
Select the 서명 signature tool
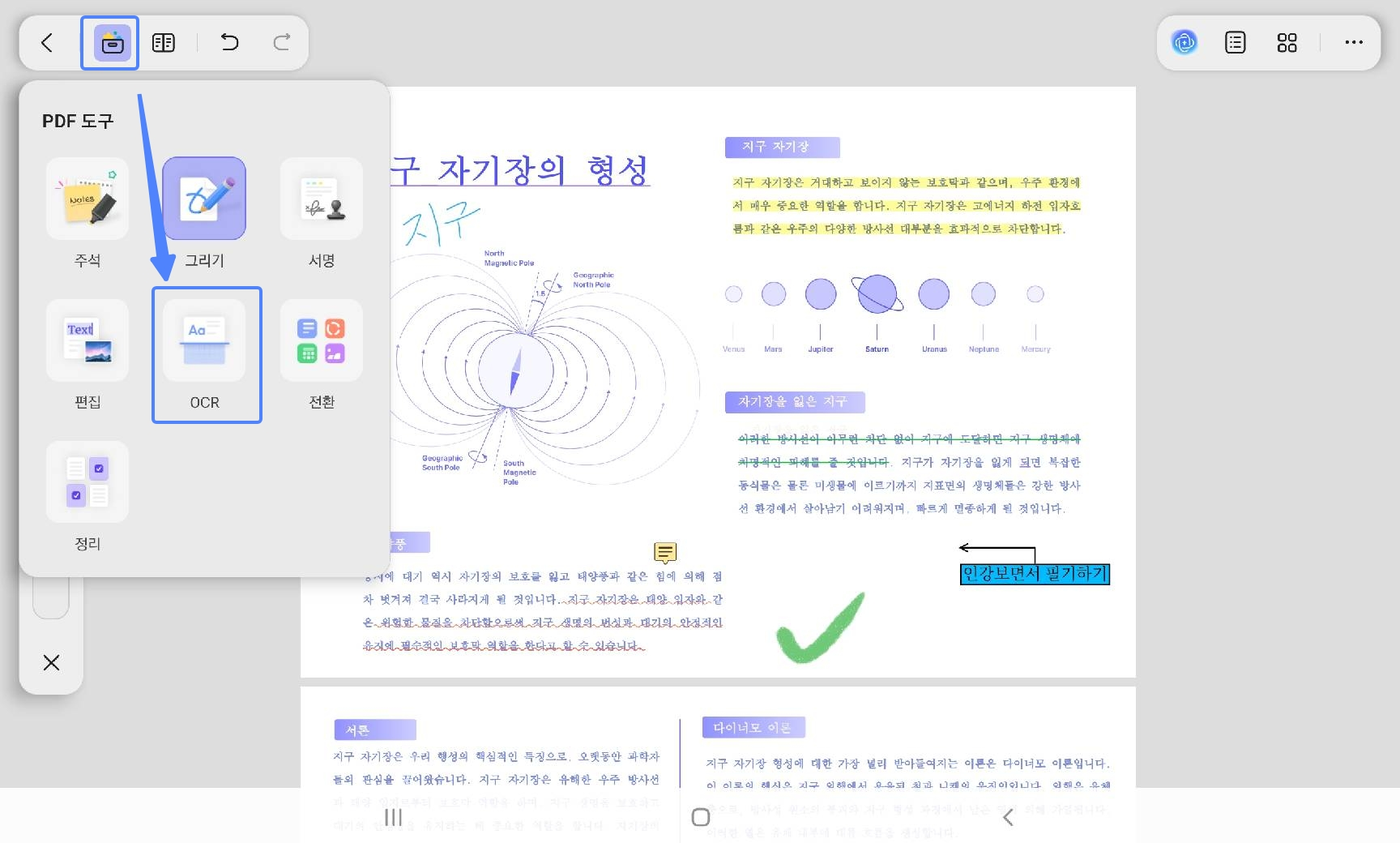pos(322,213)
